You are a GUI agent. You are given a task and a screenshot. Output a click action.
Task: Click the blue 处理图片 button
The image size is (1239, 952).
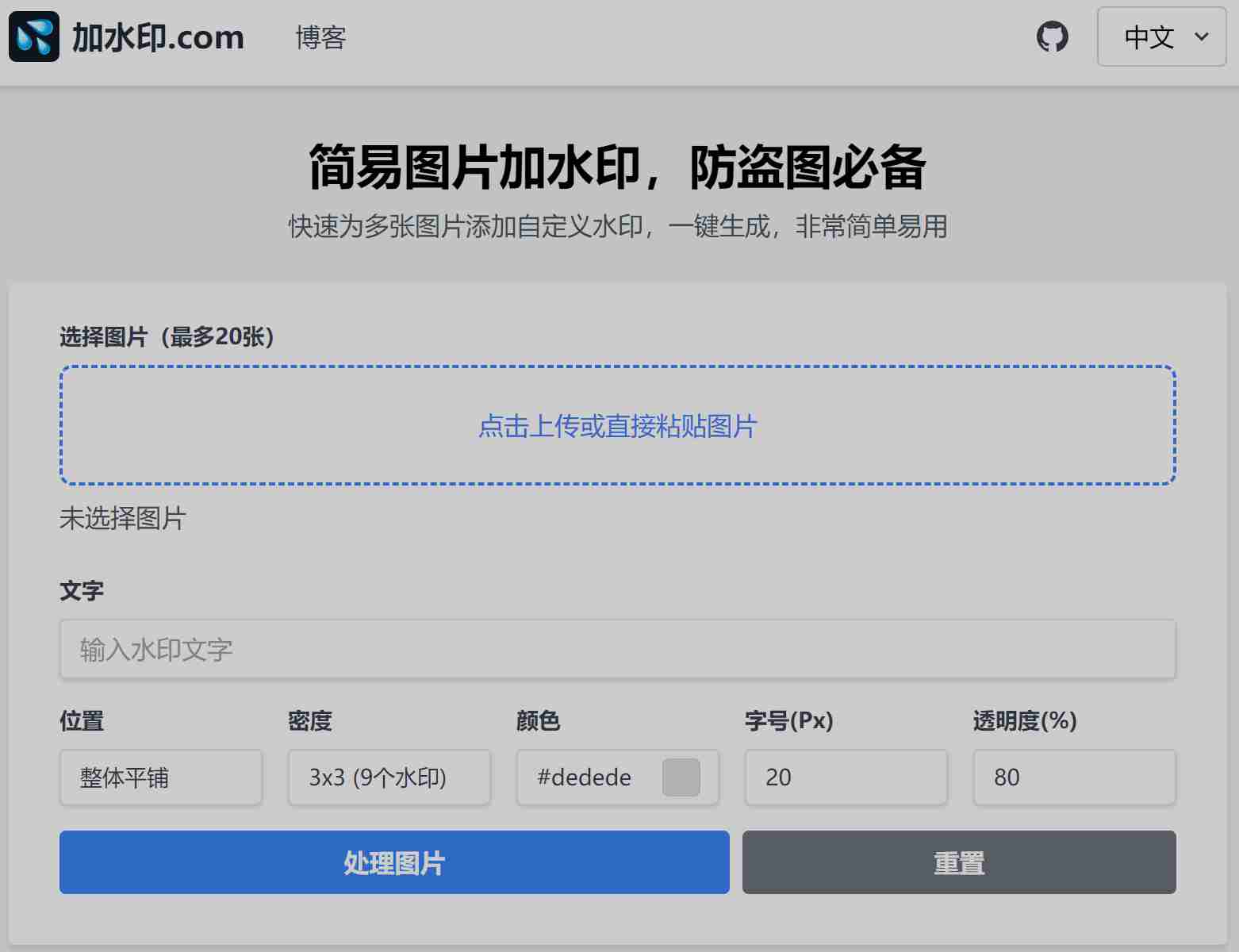tap(394, 862)
